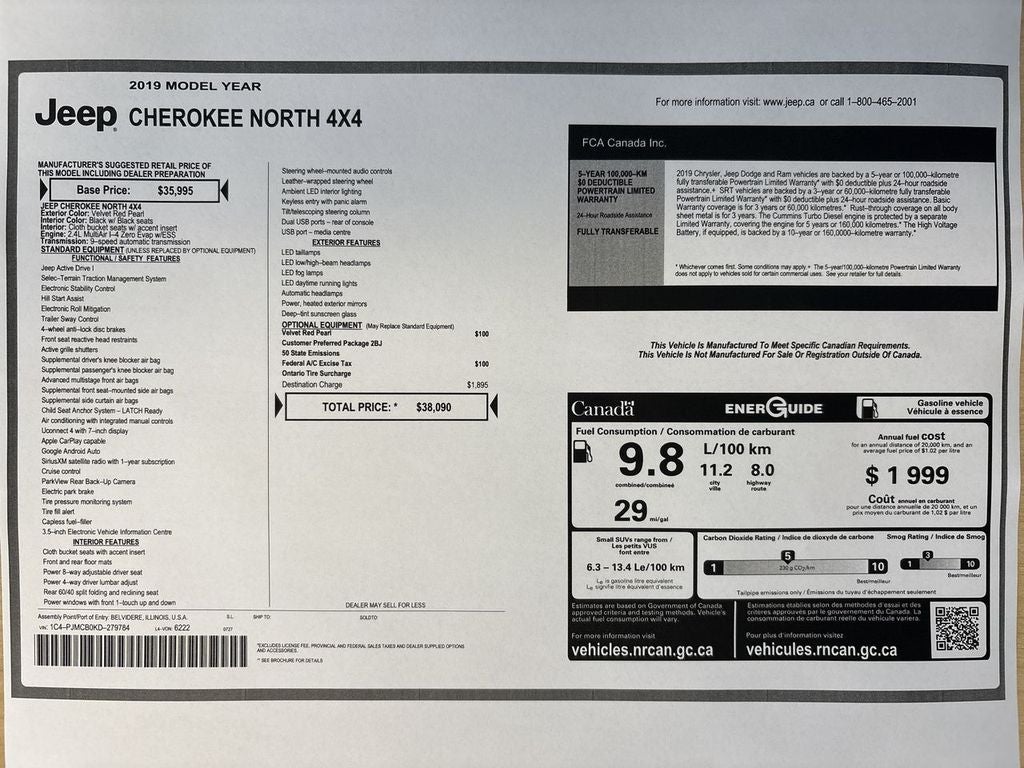Click the Transmission 9-speed automatic line

tap(116, 241)
